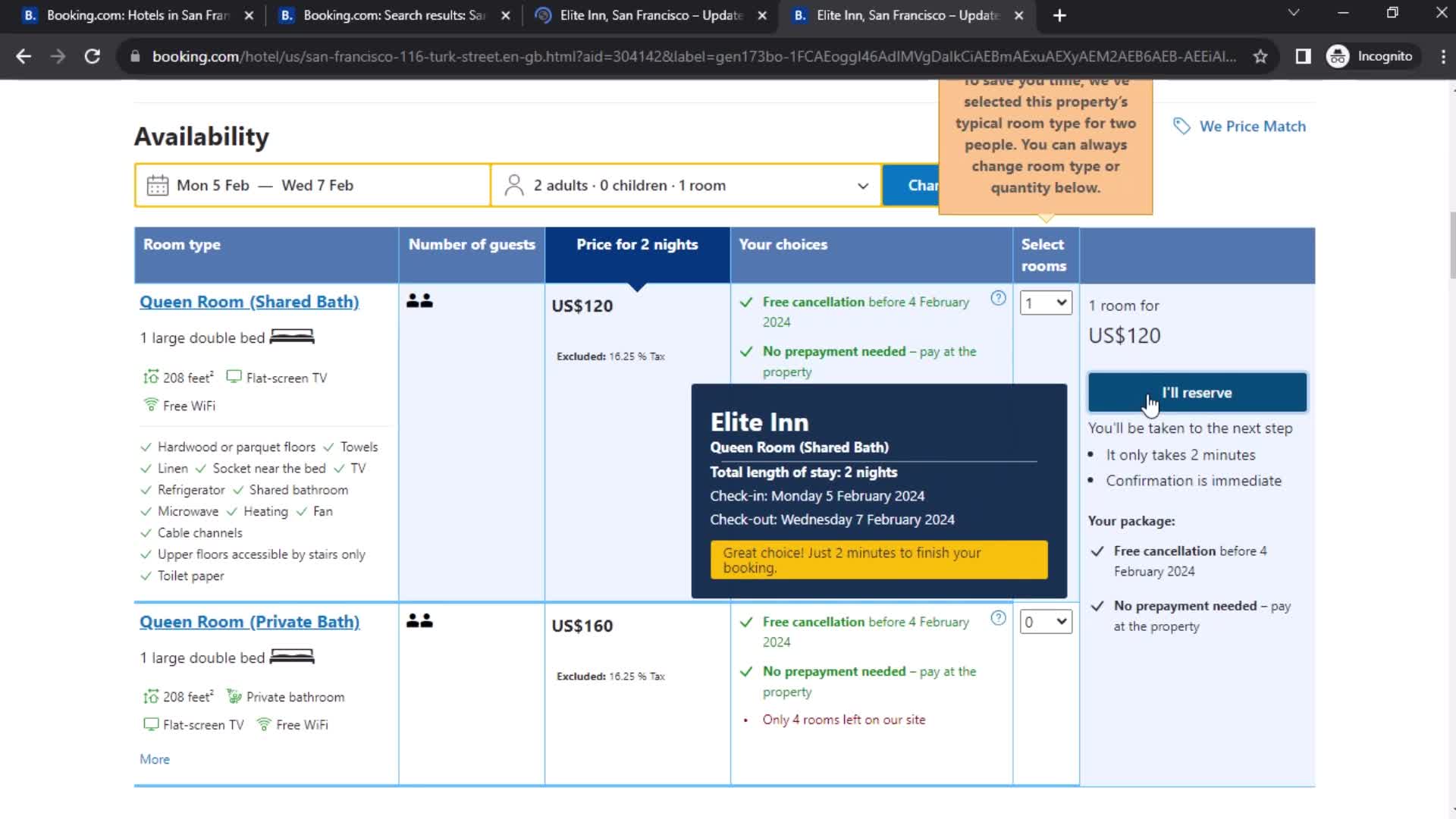Click the bed icon for Queen Room Private Bath
Screen dimensions: 1456x819
point(292,657)
